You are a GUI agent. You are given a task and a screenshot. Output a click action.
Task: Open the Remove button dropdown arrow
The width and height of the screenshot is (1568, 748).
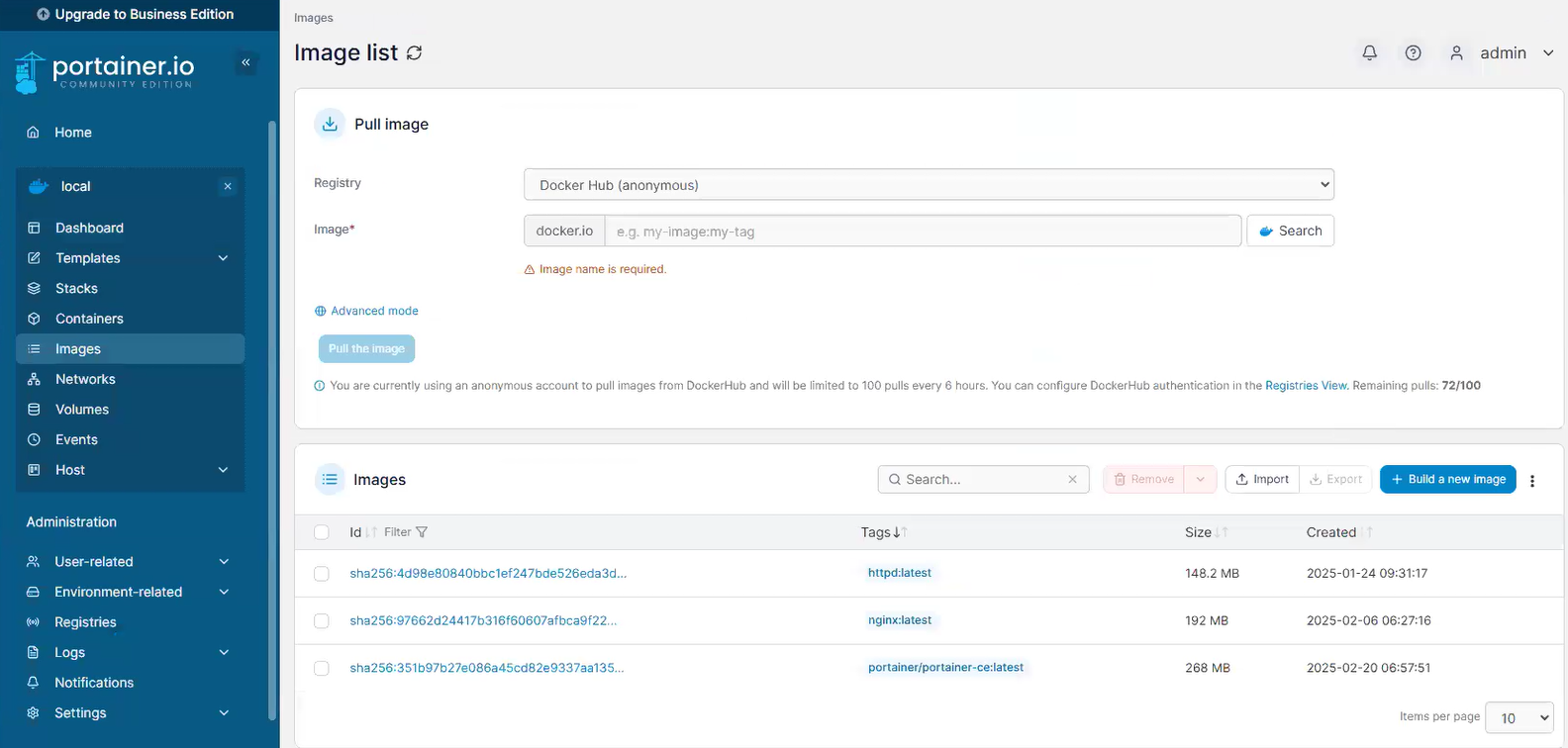1200,480
